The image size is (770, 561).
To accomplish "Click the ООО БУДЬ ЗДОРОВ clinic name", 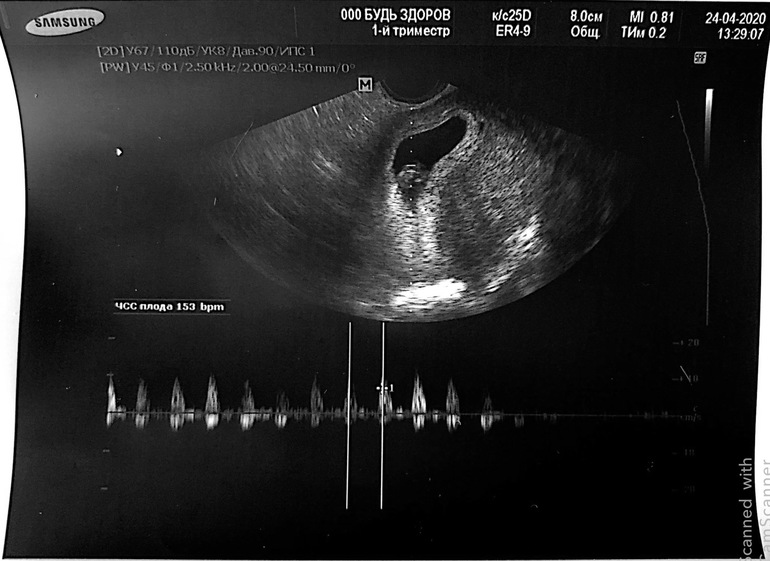I will click(x=395, y=16).
